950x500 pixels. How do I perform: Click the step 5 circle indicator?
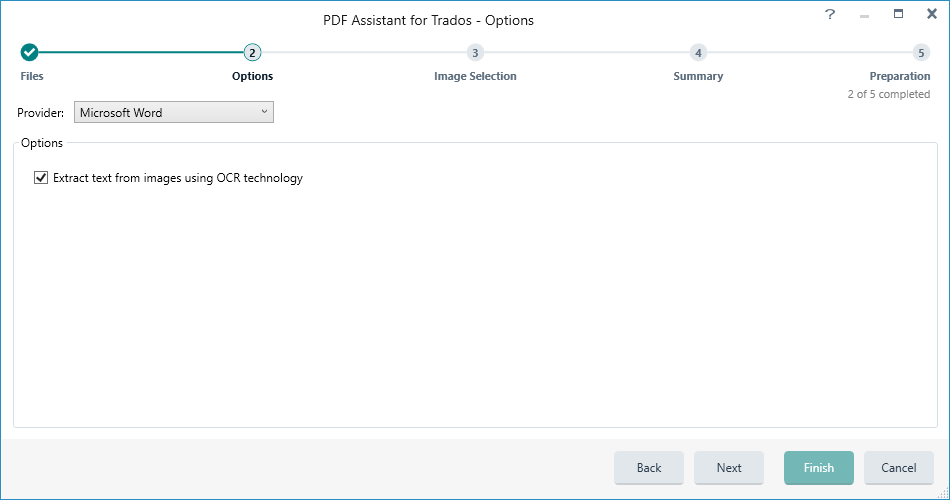click(x=921, y=53)
